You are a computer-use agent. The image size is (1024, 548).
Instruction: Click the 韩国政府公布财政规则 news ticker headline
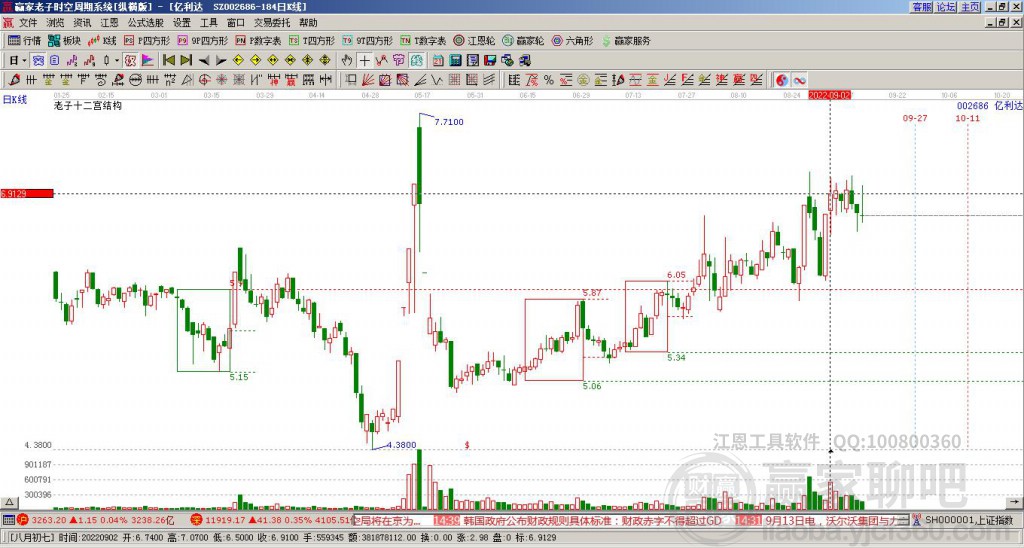[x=592, y=521]
